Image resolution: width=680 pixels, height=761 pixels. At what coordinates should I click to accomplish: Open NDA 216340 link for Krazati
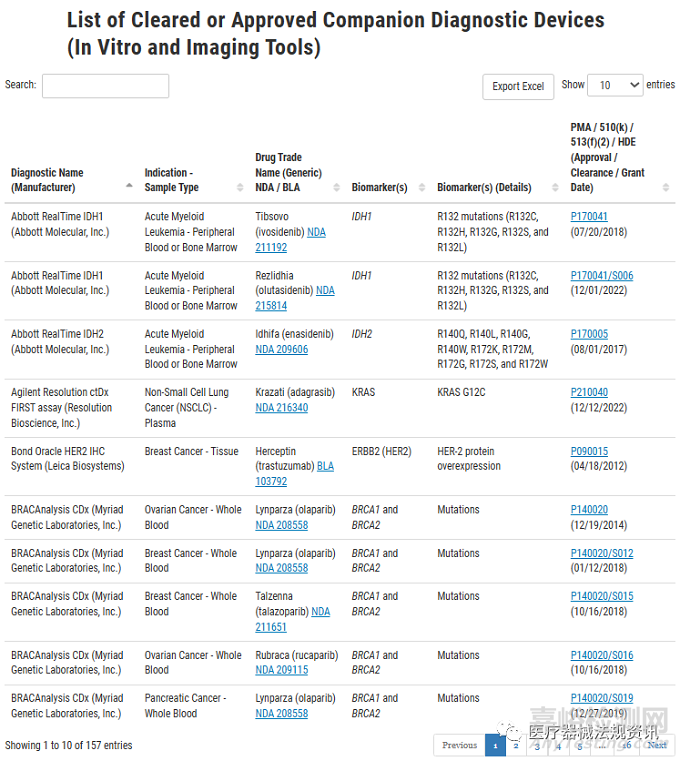click(281, 408)
